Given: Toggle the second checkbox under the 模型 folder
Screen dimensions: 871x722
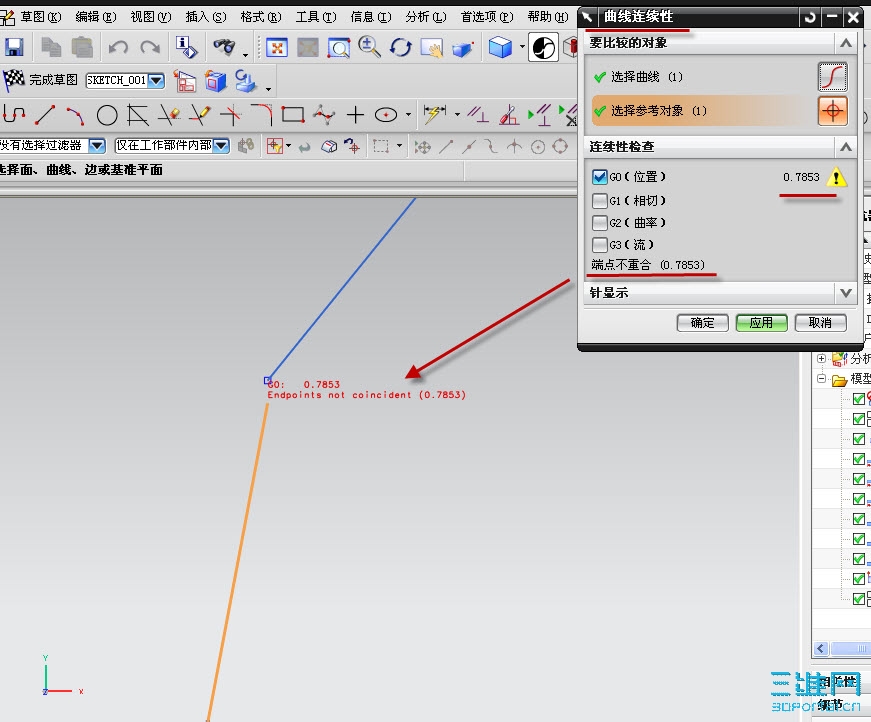Looking at the screenshot, I should [858, 419].
